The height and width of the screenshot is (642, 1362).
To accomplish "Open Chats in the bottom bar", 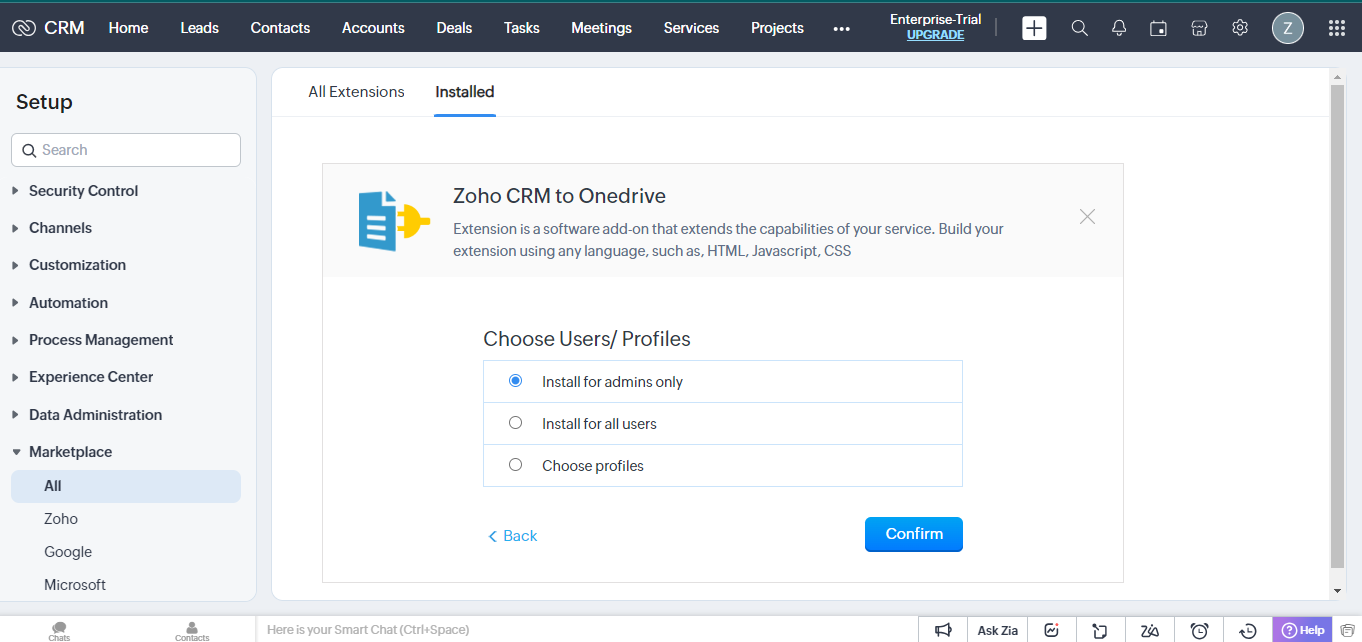I will pyautogui.click(x=60, y=631).
